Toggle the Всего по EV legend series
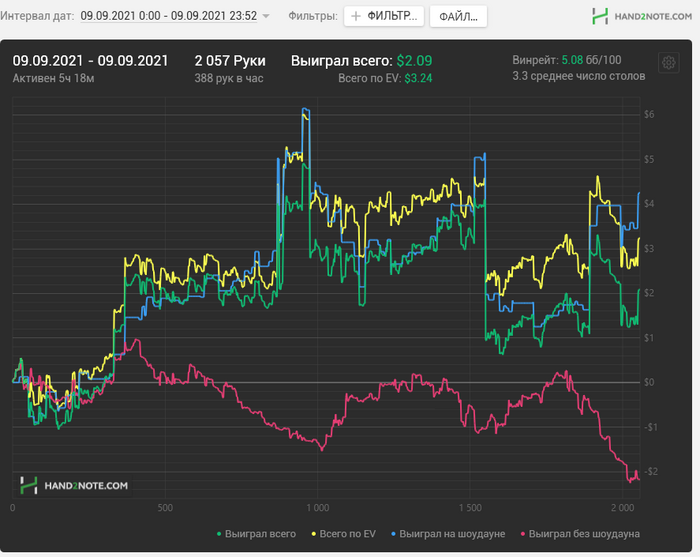 pyautogui.click(x=343, y=534)
